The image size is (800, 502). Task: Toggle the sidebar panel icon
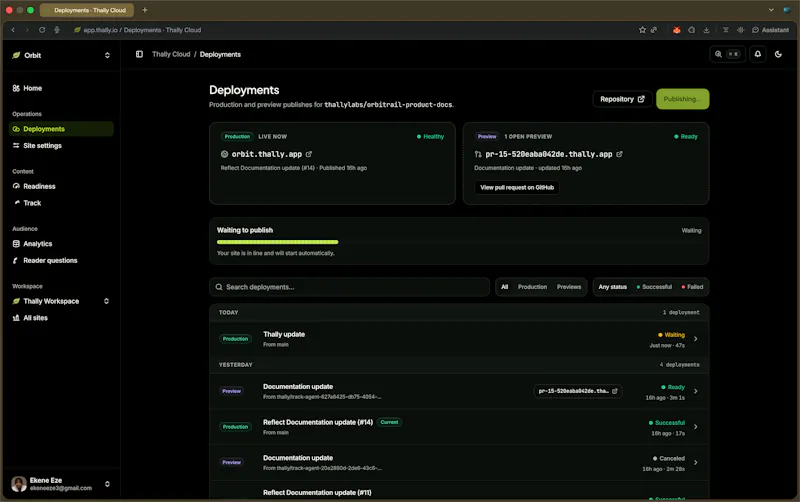139,54
